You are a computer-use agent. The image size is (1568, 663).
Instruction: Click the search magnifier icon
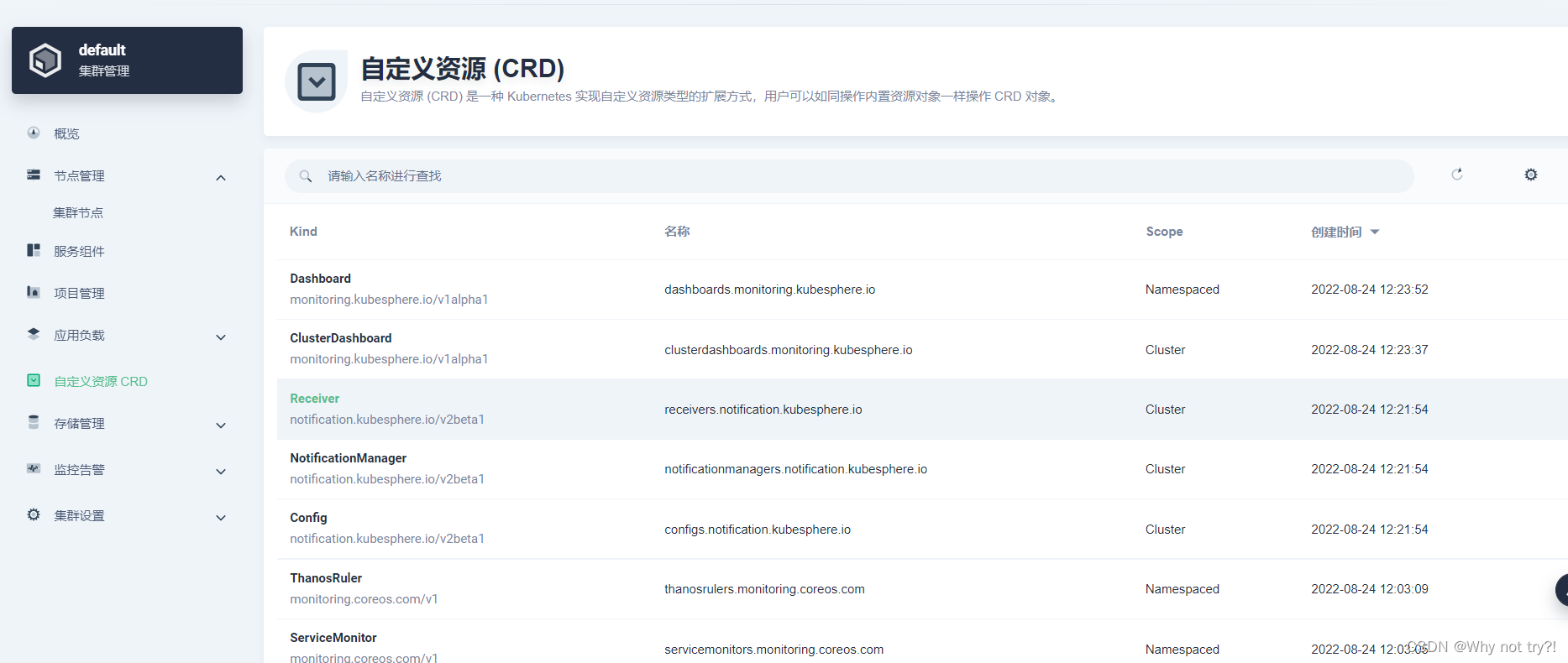tap(306, 176)
